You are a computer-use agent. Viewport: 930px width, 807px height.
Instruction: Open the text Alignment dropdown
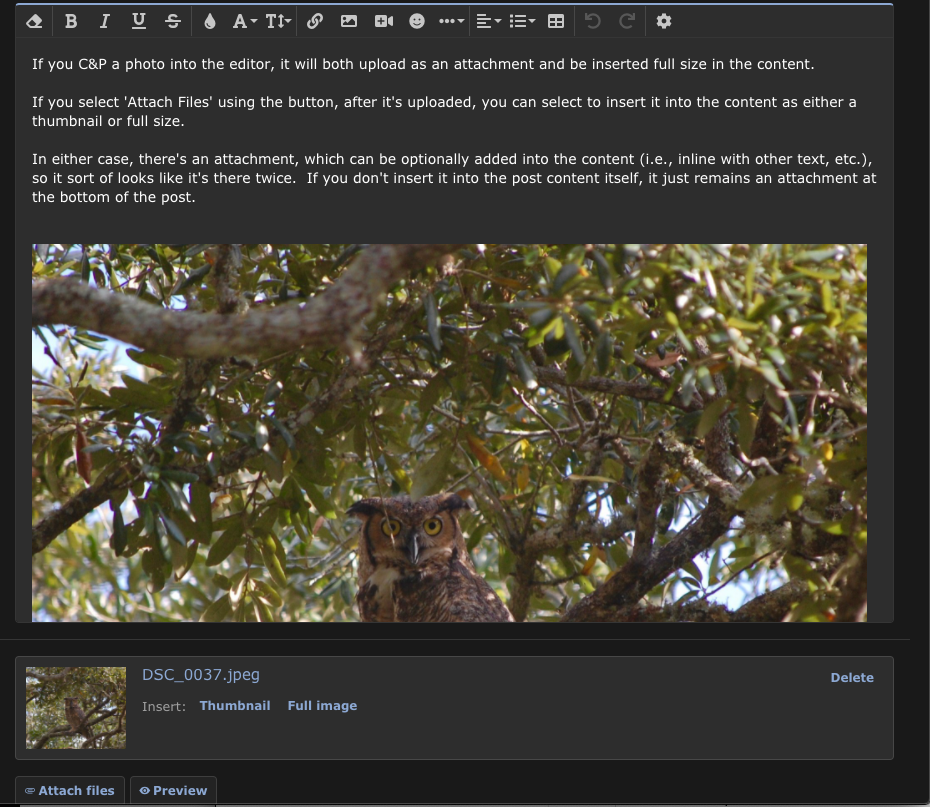[489, 21]
